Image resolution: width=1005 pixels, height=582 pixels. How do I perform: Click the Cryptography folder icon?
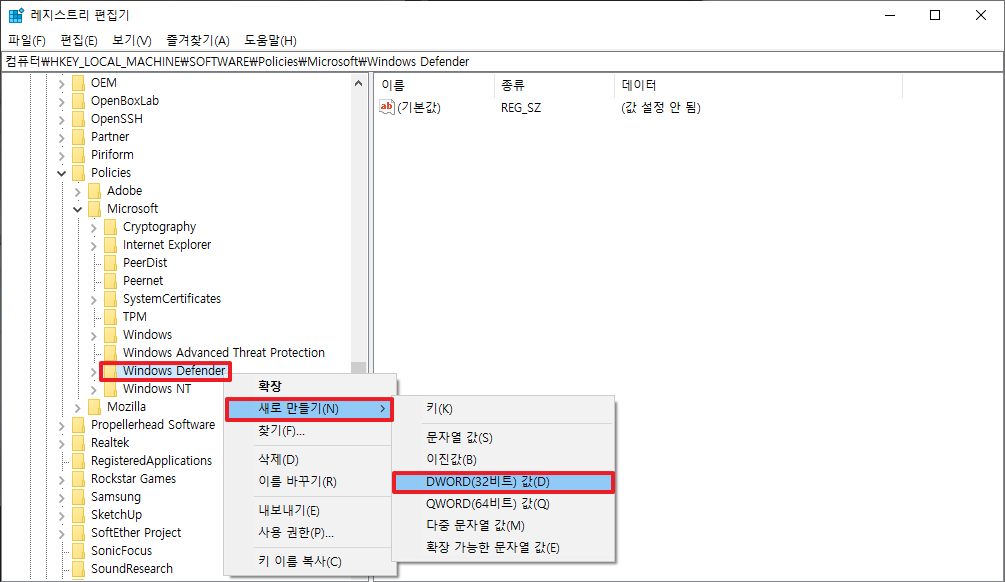tap(111, 226)
